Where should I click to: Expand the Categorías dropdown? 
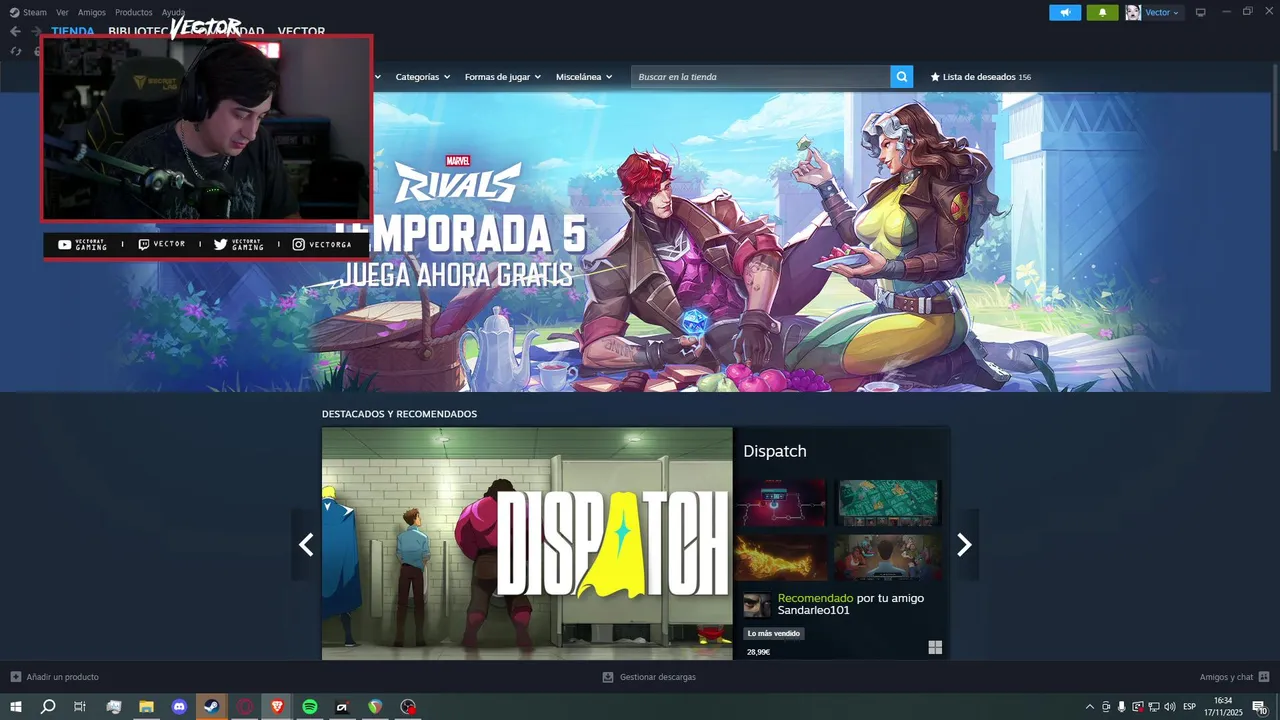coord(422,77)
